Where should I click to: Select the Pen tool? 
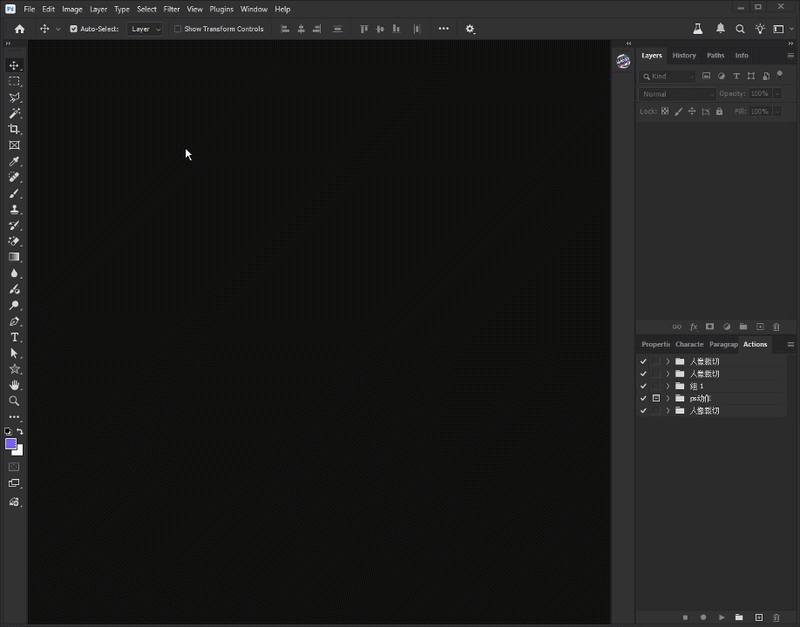pos(14,321)
